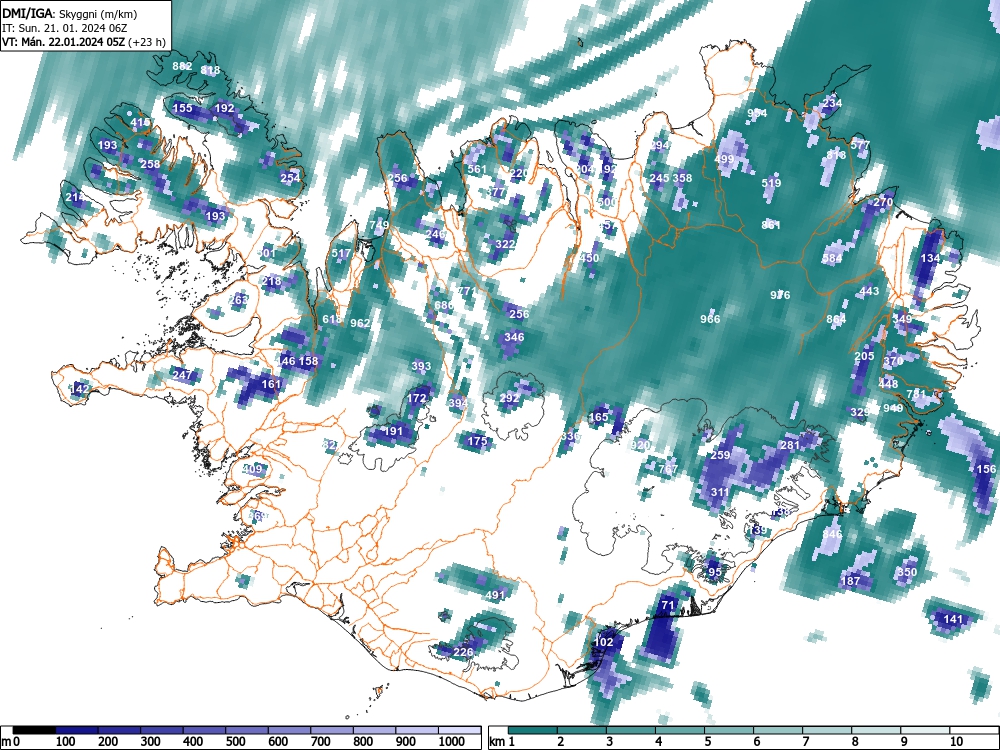The image size is (1000, 750).
Task: Click the legend swatch between 5 and 6 km
Action: pos(729,730)
